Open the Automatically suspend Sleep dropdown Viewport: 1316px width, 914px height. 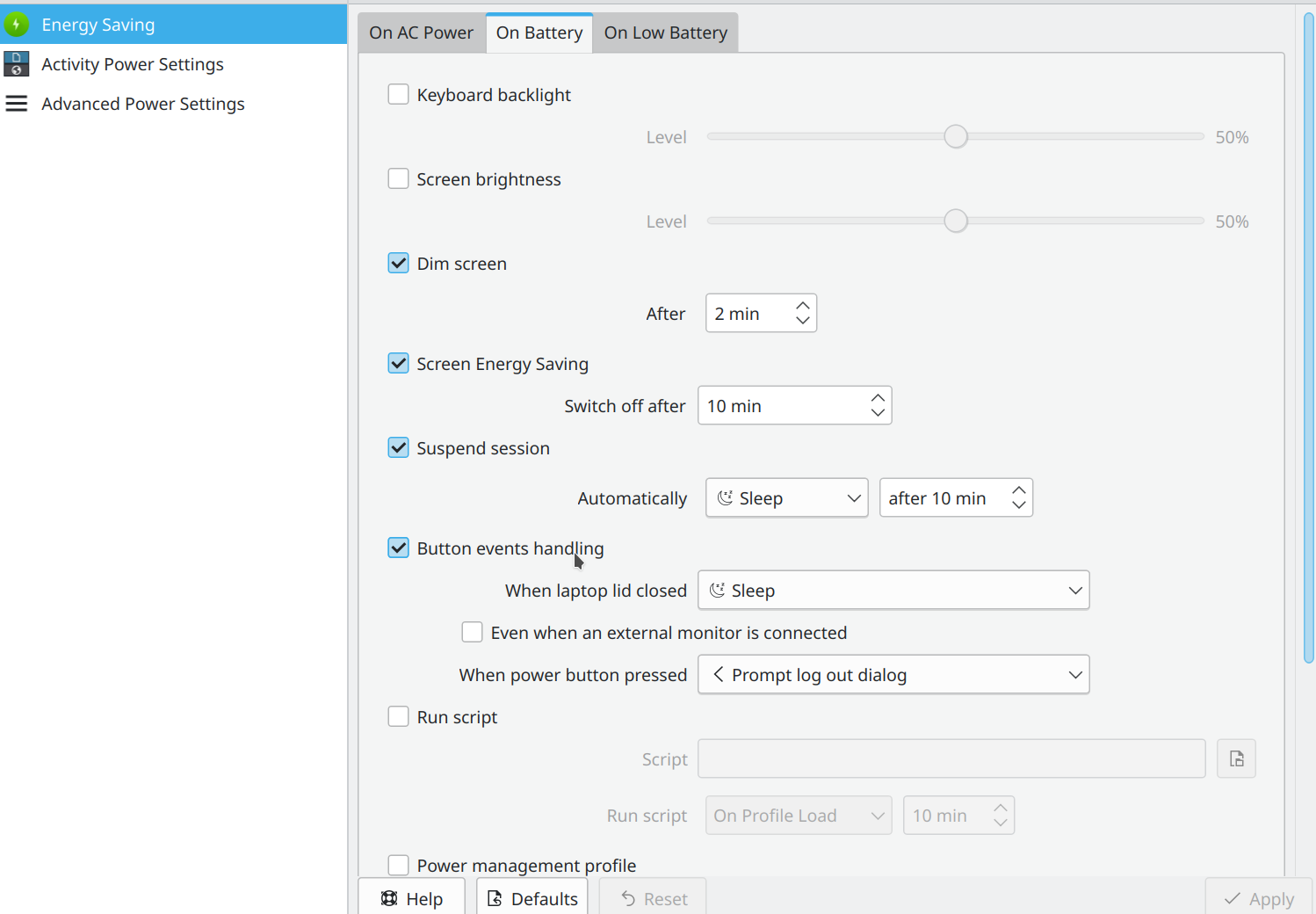(x=787, y=497)
